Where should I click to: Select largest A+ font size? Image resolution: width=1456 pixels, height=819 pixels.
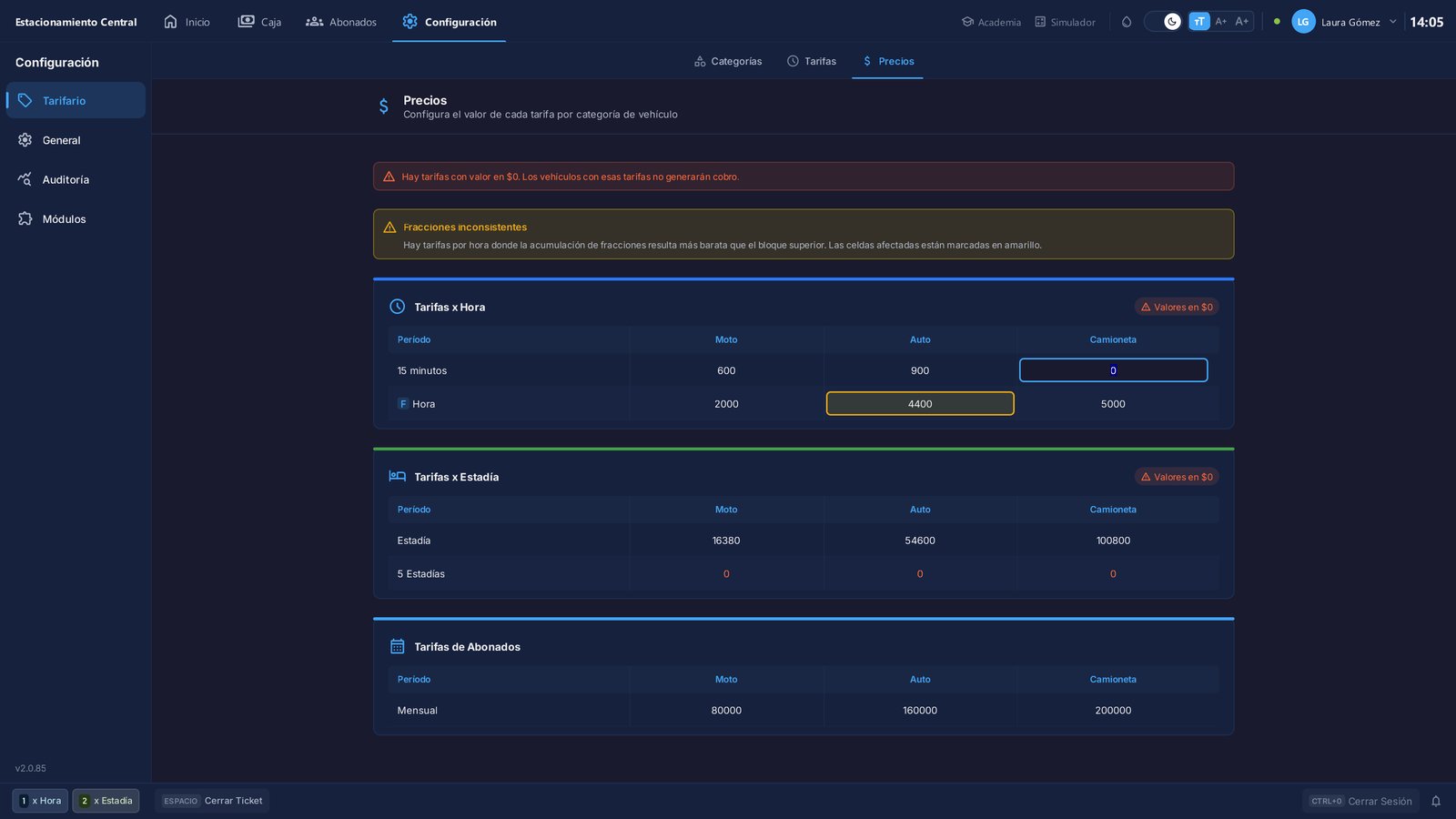[1242, 22]
